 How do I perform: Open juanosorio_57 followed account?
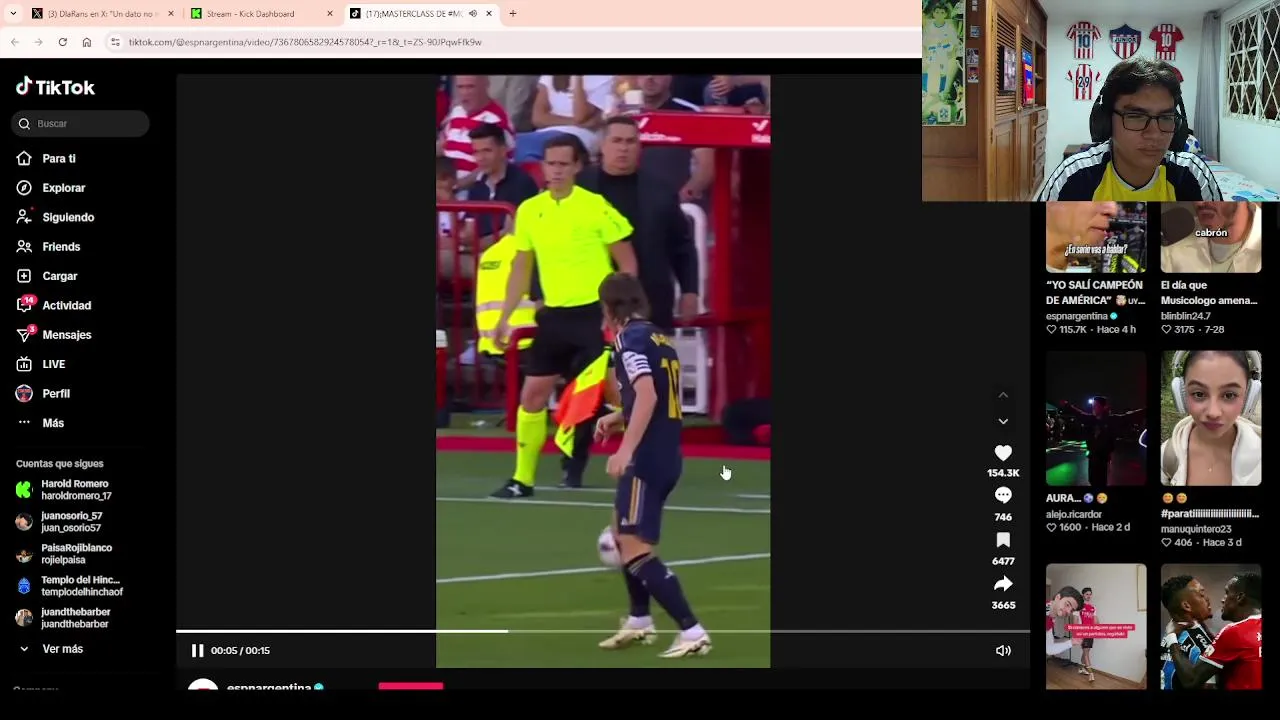59,522
